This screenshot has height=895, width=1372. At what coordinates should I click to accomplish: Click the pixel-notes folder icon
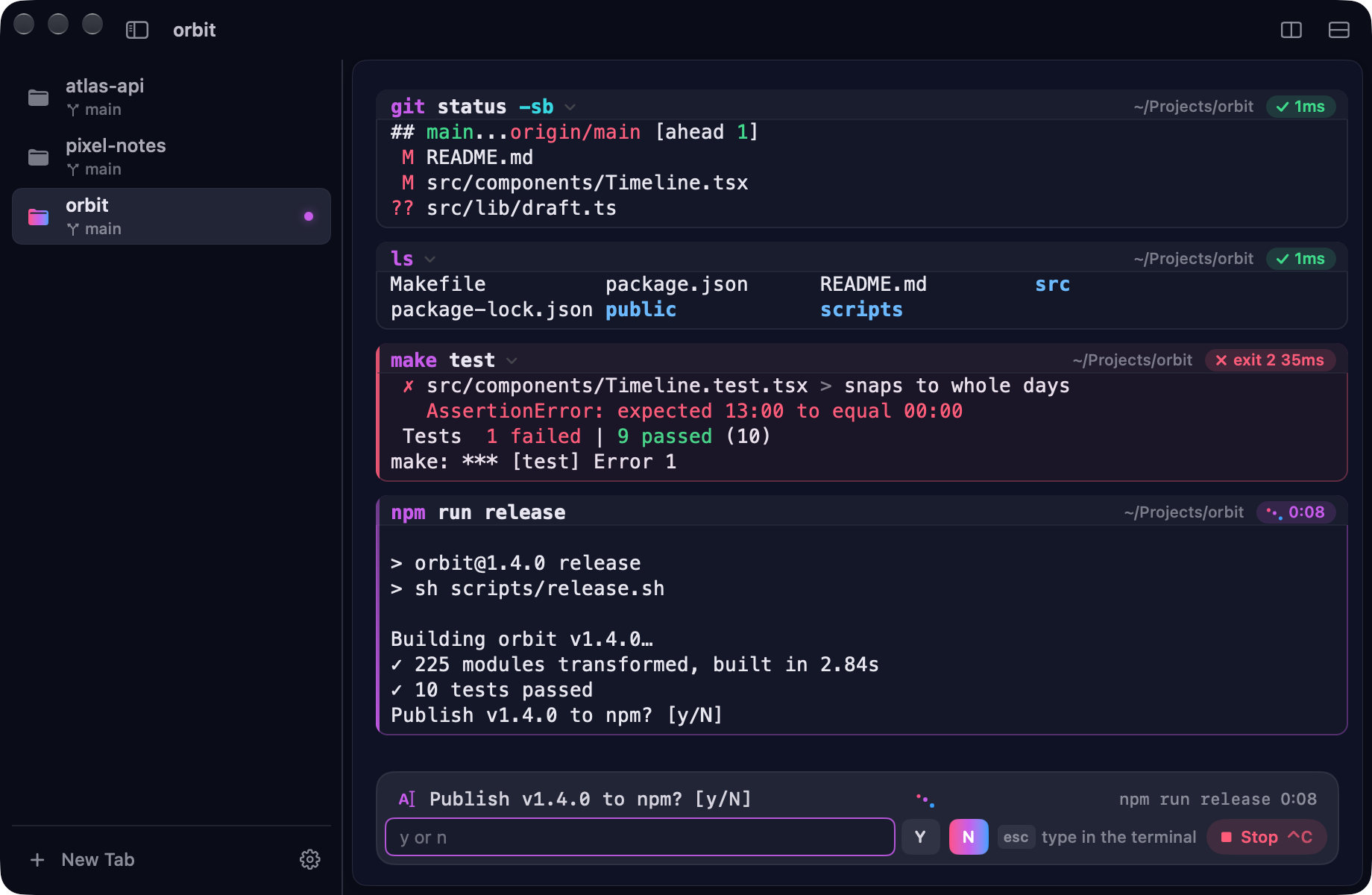tap(39, 157)
